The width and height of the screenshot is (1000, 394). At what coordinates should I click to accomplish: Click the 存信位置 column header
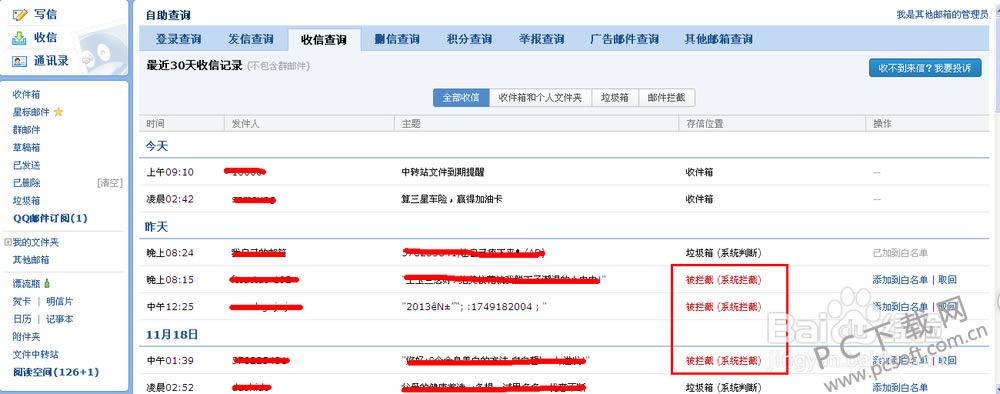pyautogui.click(x=704, y=124)
